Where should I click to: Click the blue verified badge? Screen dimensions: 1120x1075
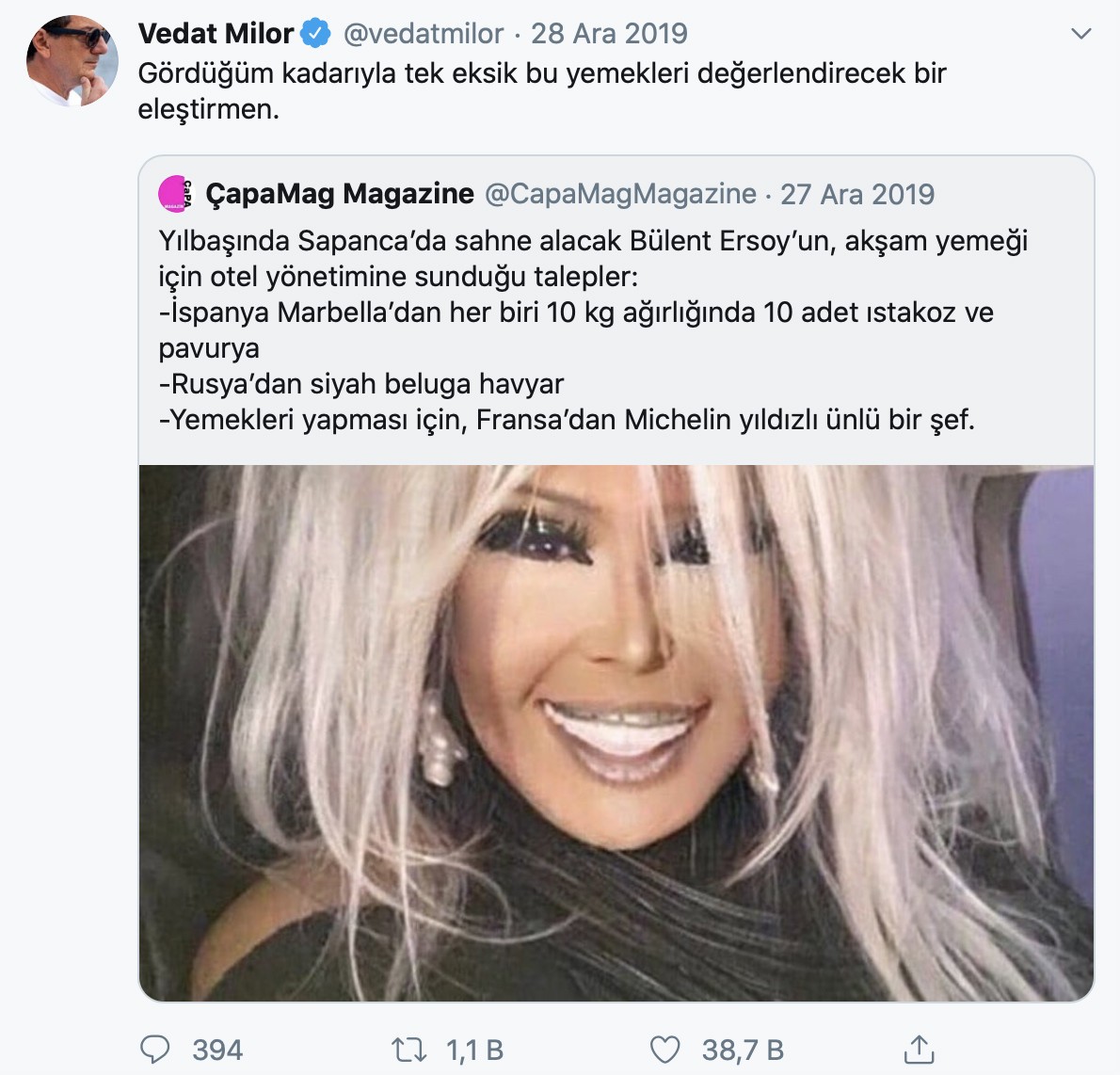(315, 34)
